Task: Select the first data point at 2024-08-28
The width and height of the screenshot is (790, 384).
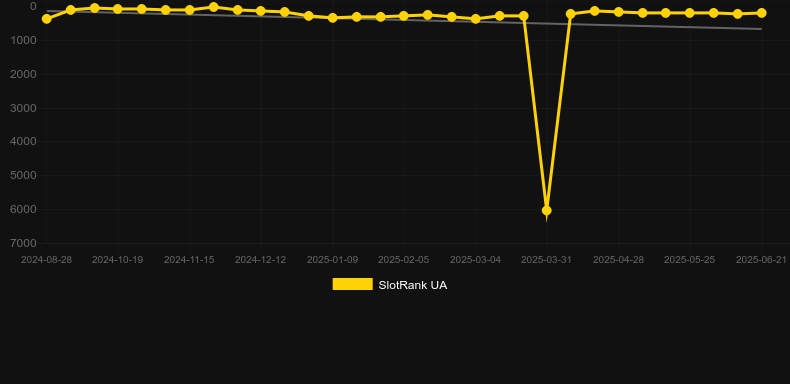Action: [46, 19]
